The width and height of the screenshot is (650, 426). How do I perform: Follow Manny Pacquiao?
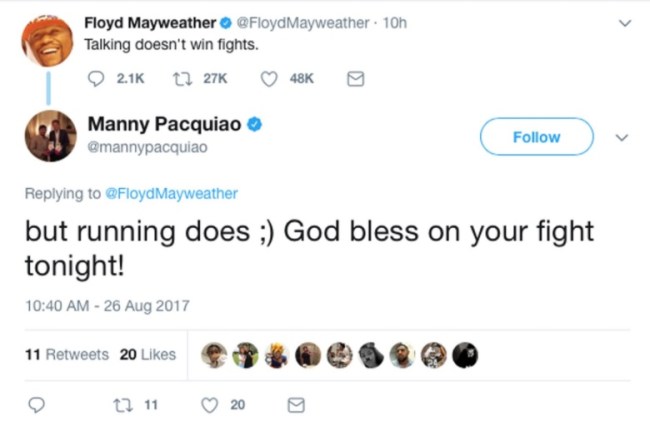pyautogui.click(x=536, y=137)
